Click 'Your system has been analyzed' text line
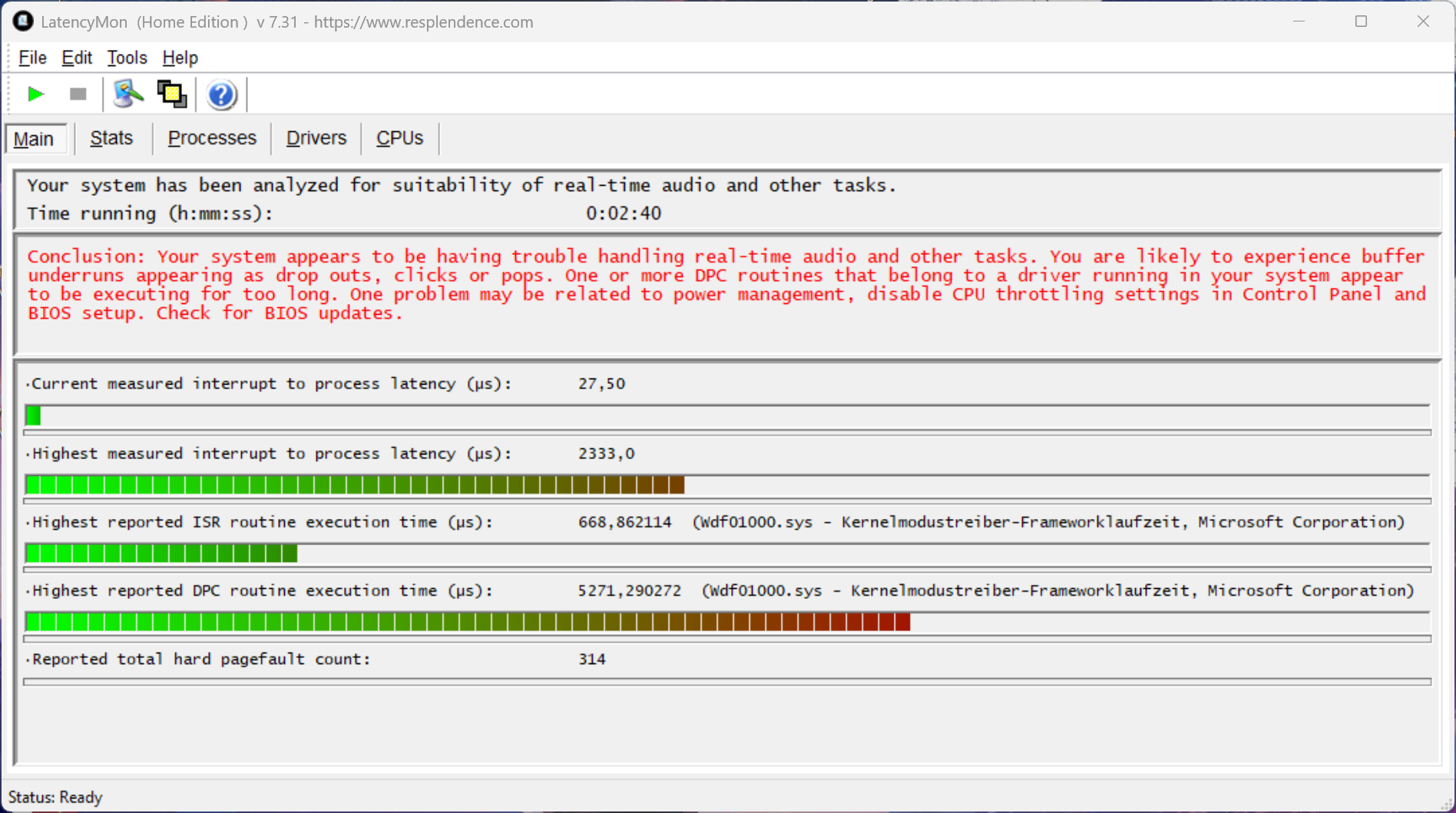This screenshot has width=1456, height=813. point(462,185)
